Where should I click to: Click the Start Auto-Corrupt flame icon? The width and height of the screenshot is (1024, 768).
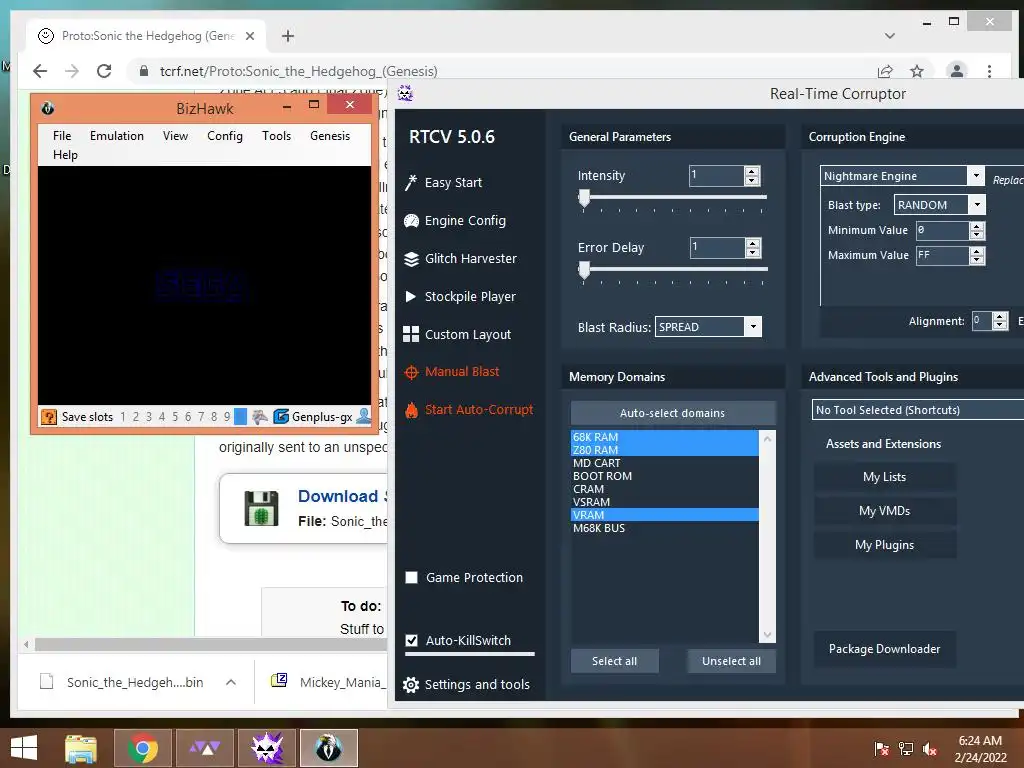pos(411,410)
